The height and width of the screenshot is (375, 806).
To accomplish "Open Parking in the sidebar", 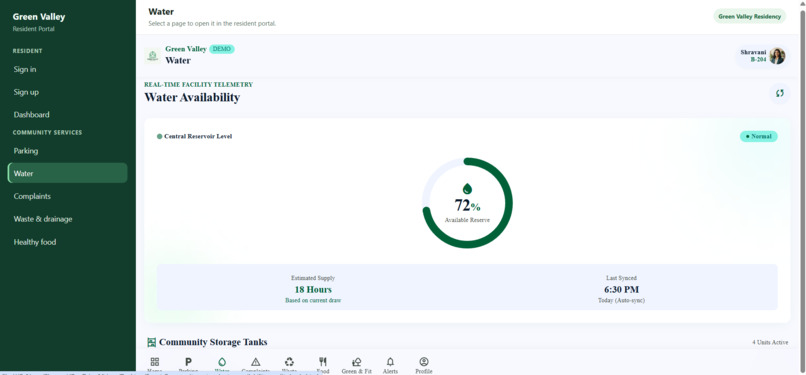I will coord(67,151).
